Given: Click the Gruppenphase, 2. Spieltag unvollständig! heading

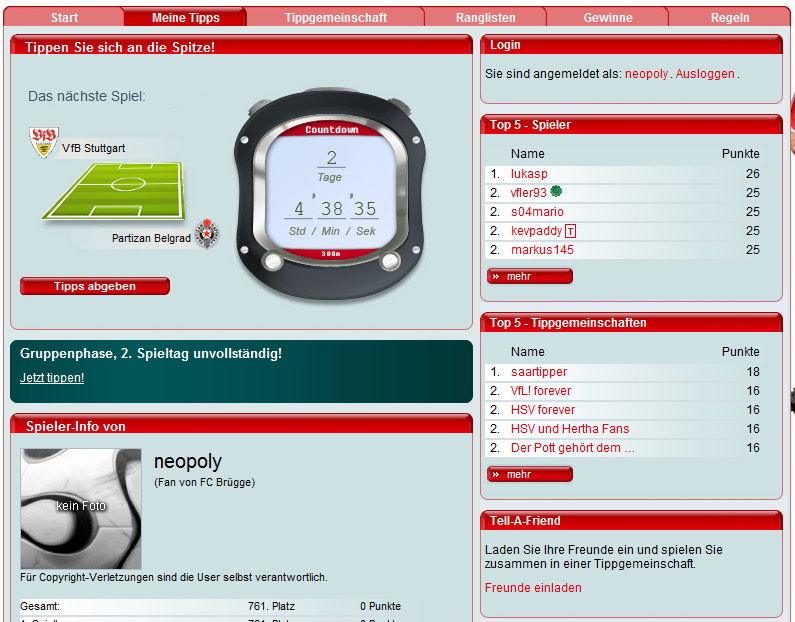Looking at the screenshot, I should pyautogui.click(x=151, y=354).
